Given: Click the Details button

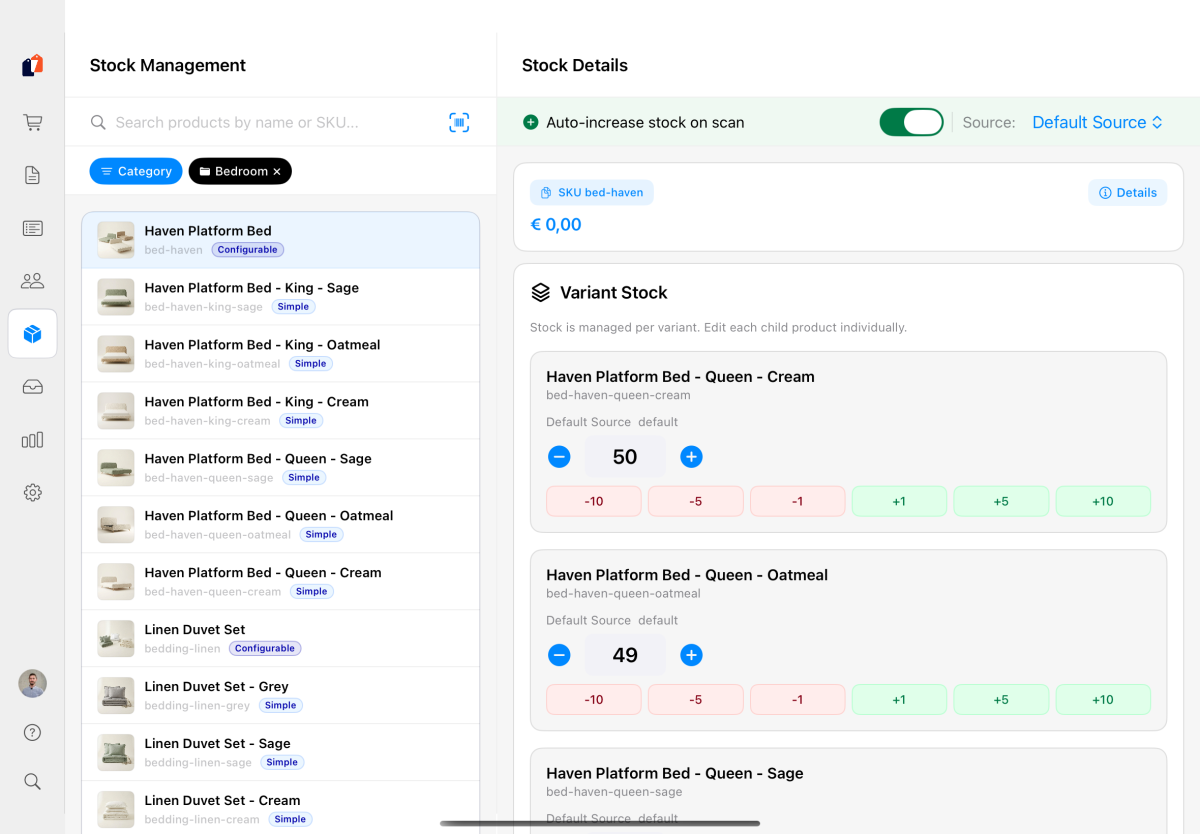Looking at the screenshot, I should tap(1127, 193).
